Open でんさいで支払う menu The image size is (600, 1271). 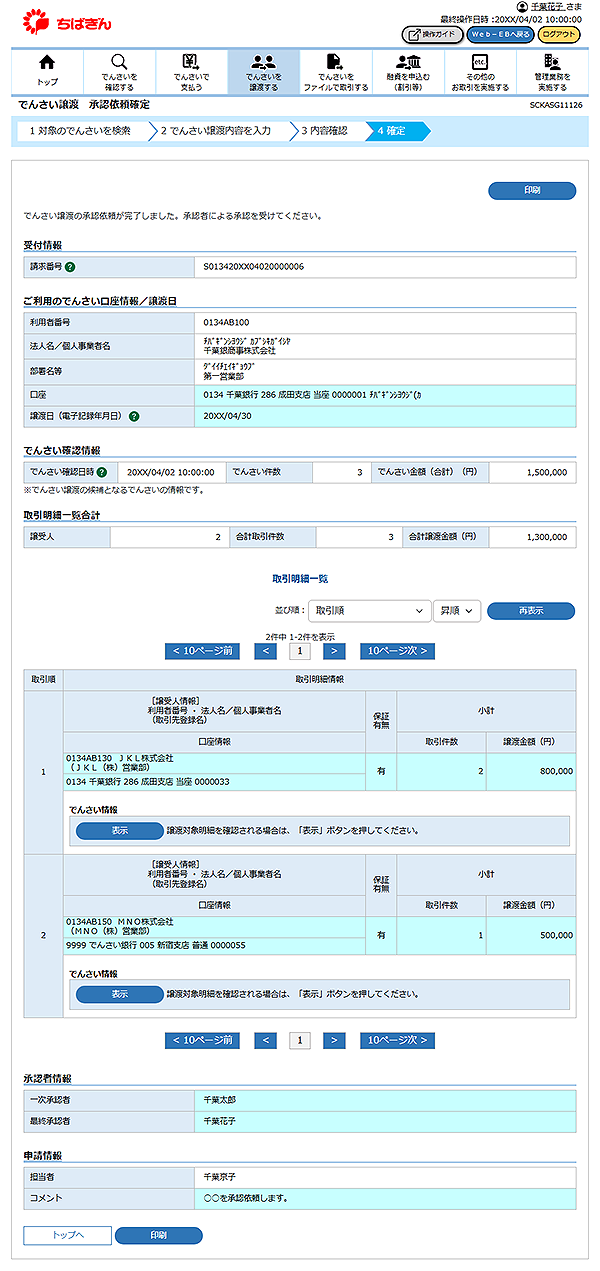click(192, 71)
